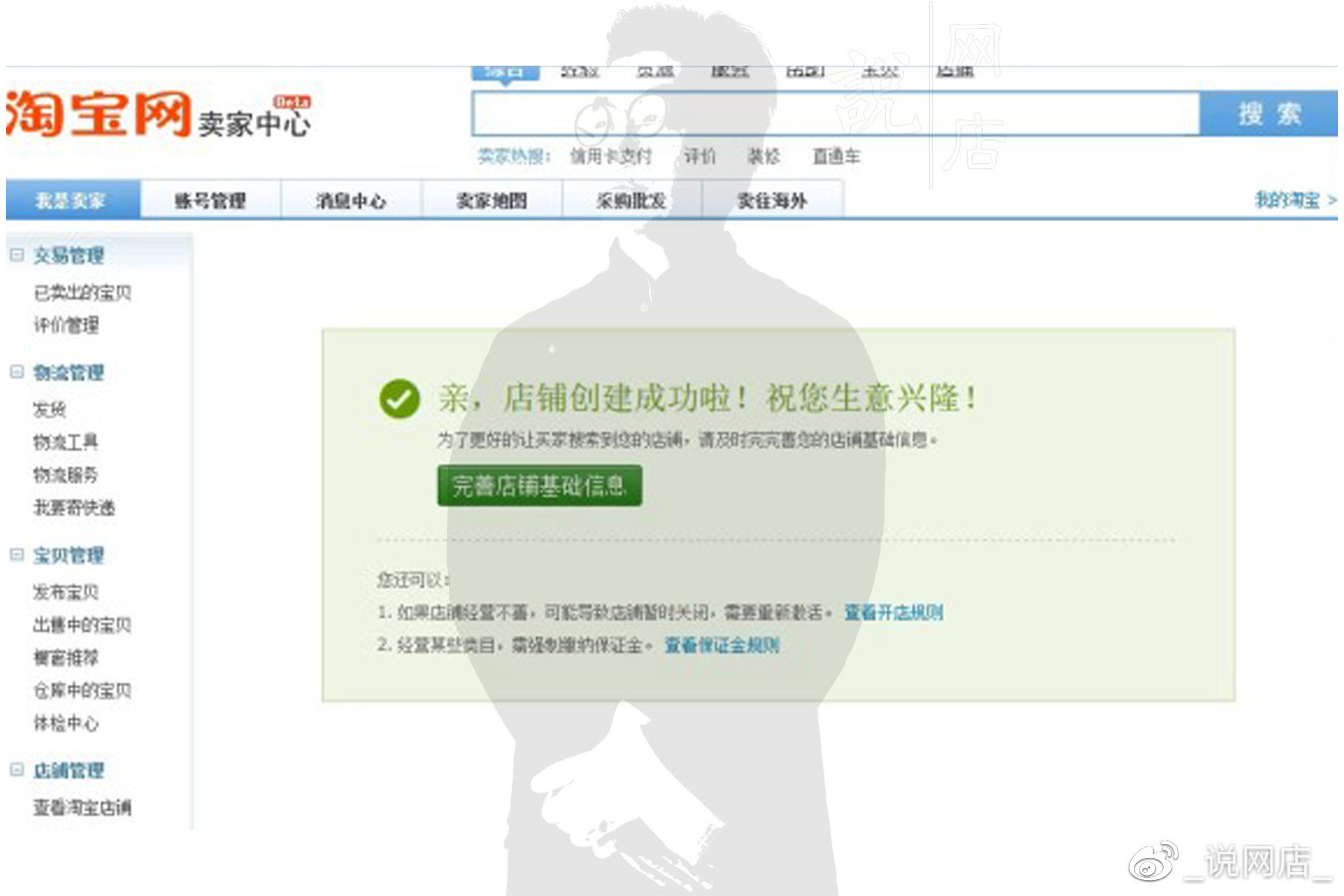Open the 评价 hot keyword link
1344x896 pixels.
pos(700,156)
